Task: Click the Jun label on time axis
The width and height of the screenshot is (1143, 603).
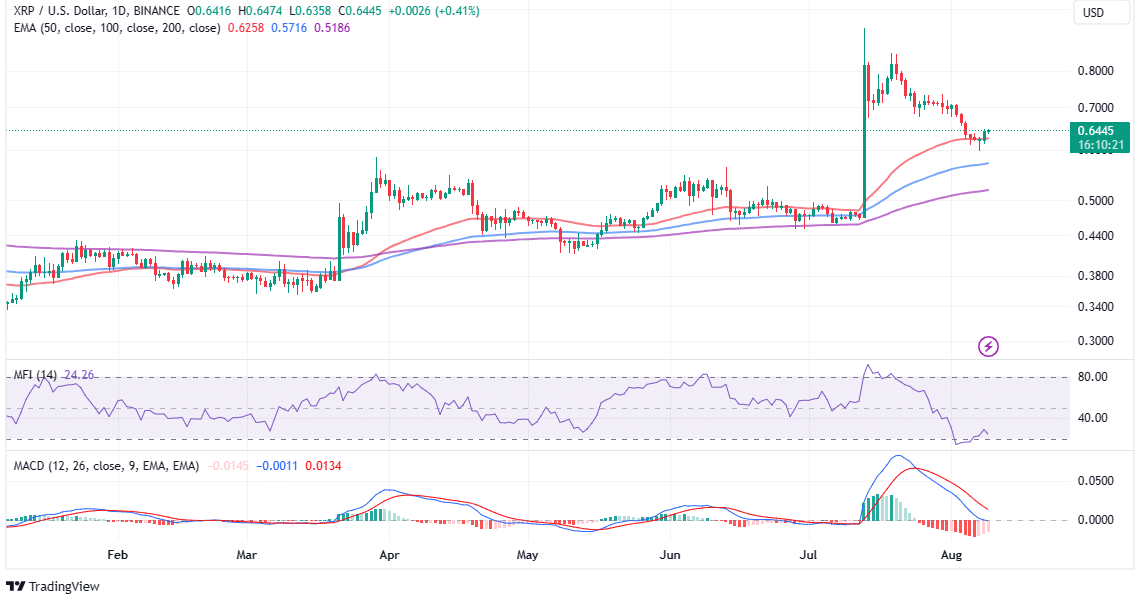Action: click(670, 555)
